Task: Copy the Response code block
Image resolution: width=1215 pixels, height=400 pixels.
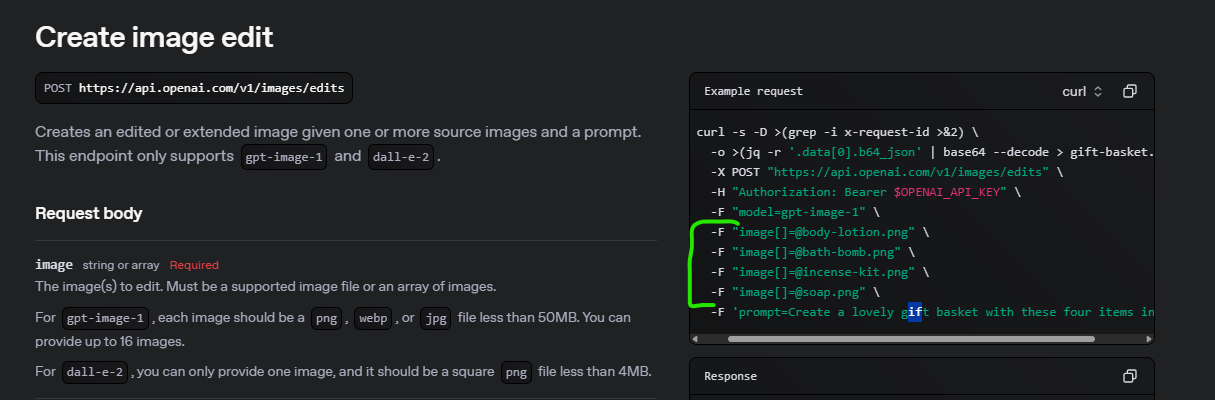Action: [1129, 376]
